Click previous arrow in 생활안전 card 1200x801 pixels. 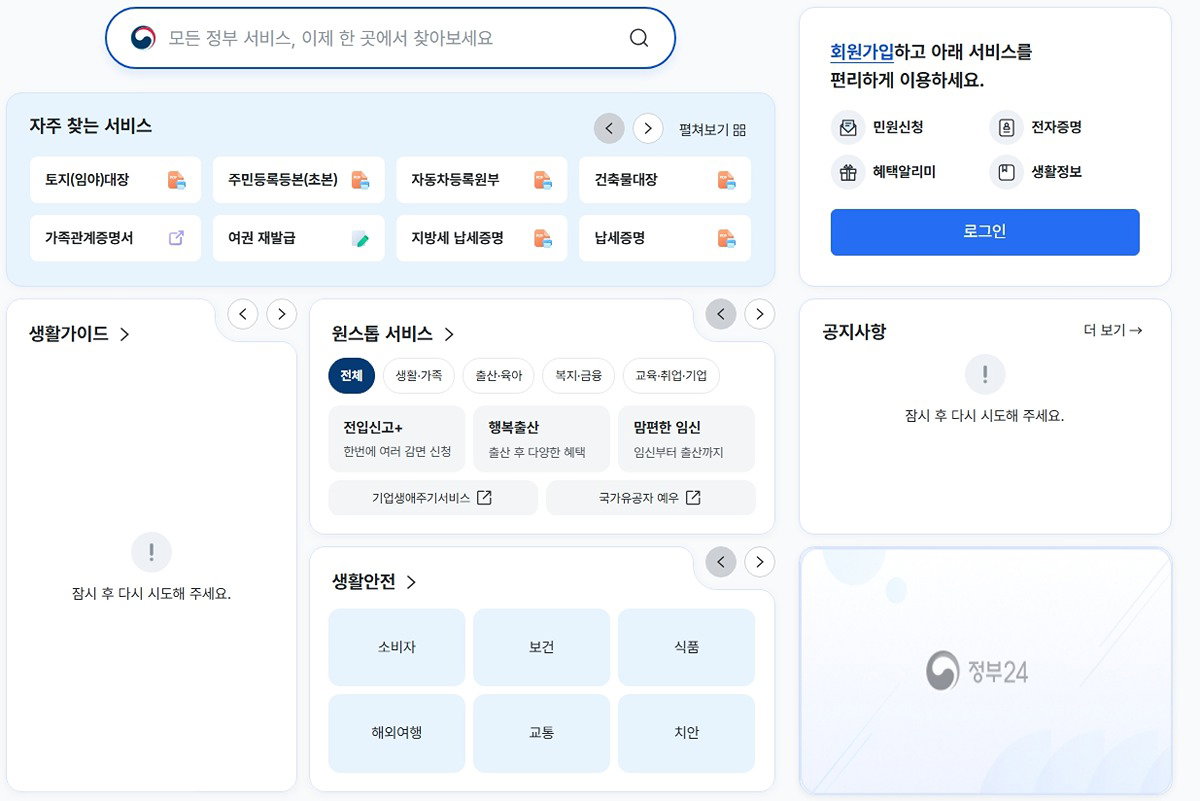coord(721,562)
